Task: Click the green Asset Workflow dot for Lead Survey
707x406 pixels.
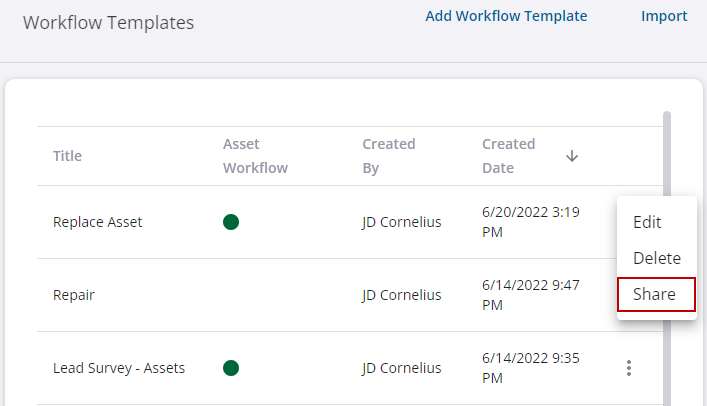Action: point(231,368)
